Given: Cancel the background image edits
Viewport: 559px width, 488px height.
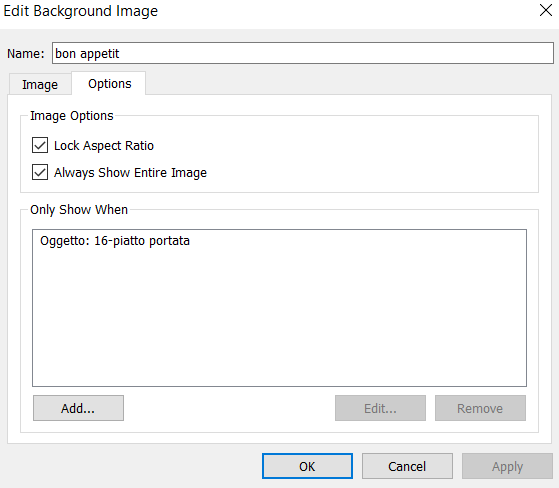Looking at the screenshot, I should pos(407,466).
